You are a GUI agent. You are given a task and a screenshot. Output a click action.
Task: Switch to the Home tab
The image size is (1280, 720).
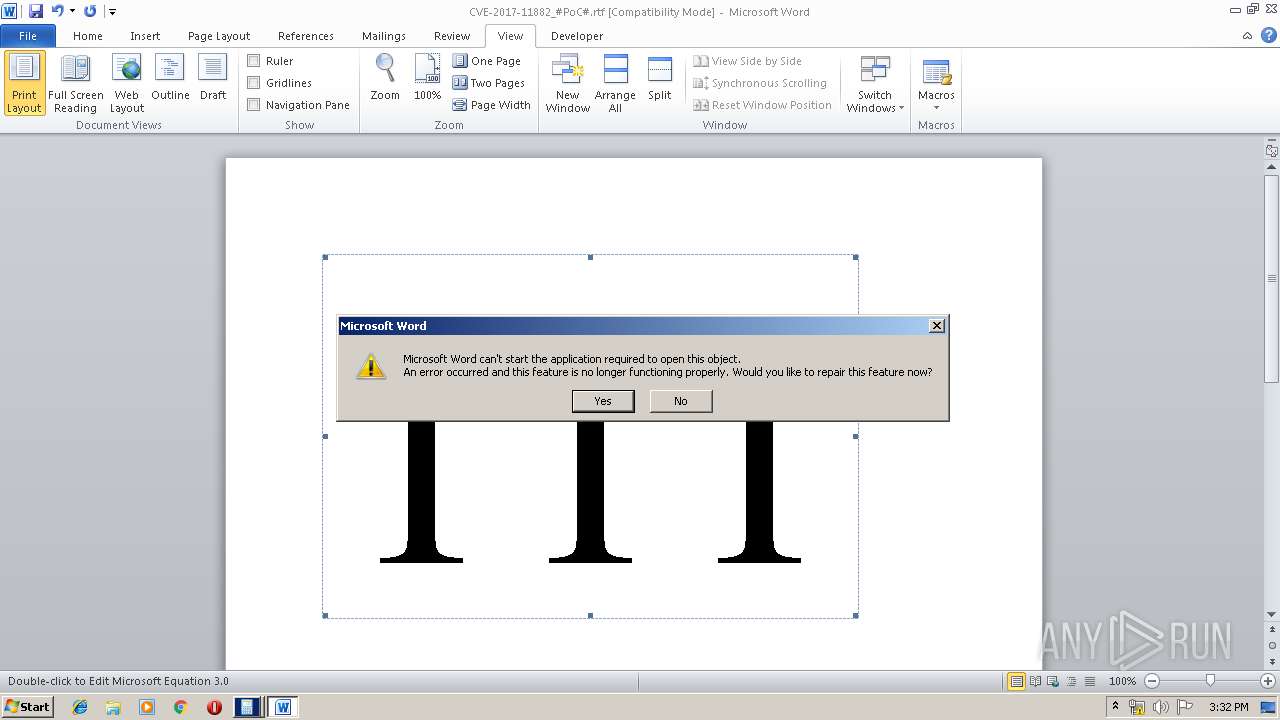tap(88, 36)
